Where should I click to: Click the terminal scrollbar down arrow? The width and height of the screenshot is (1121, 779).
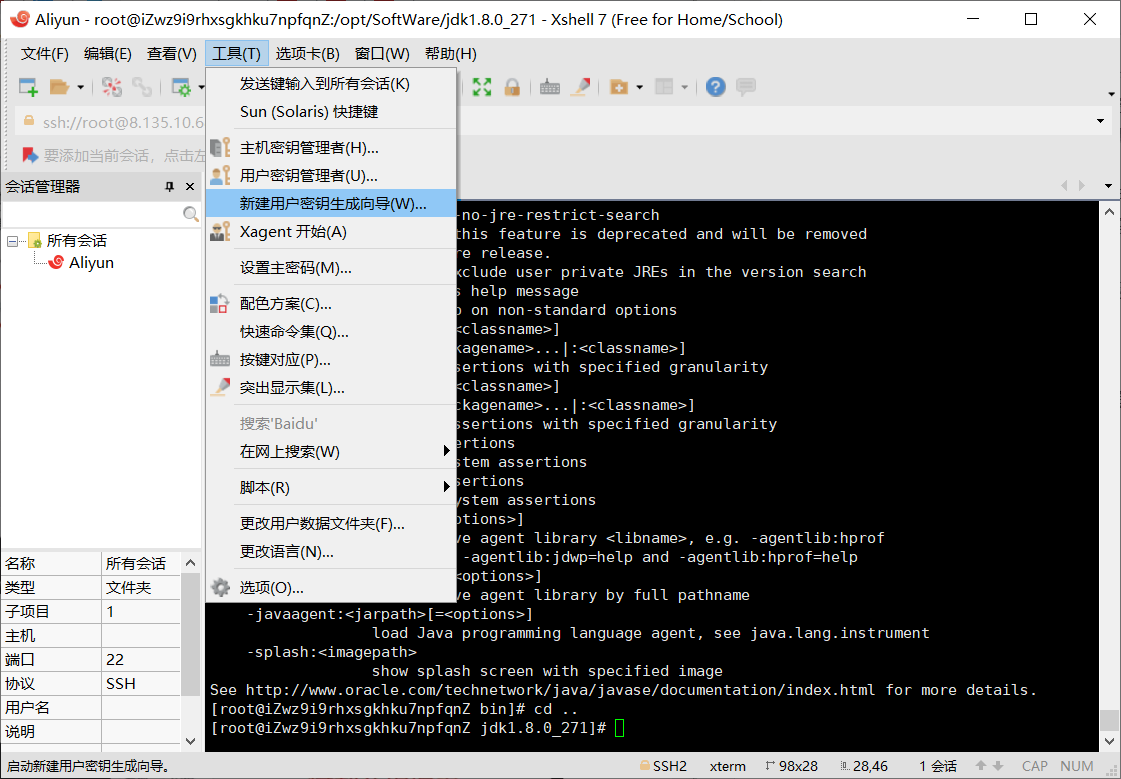tap(1109, 742)
